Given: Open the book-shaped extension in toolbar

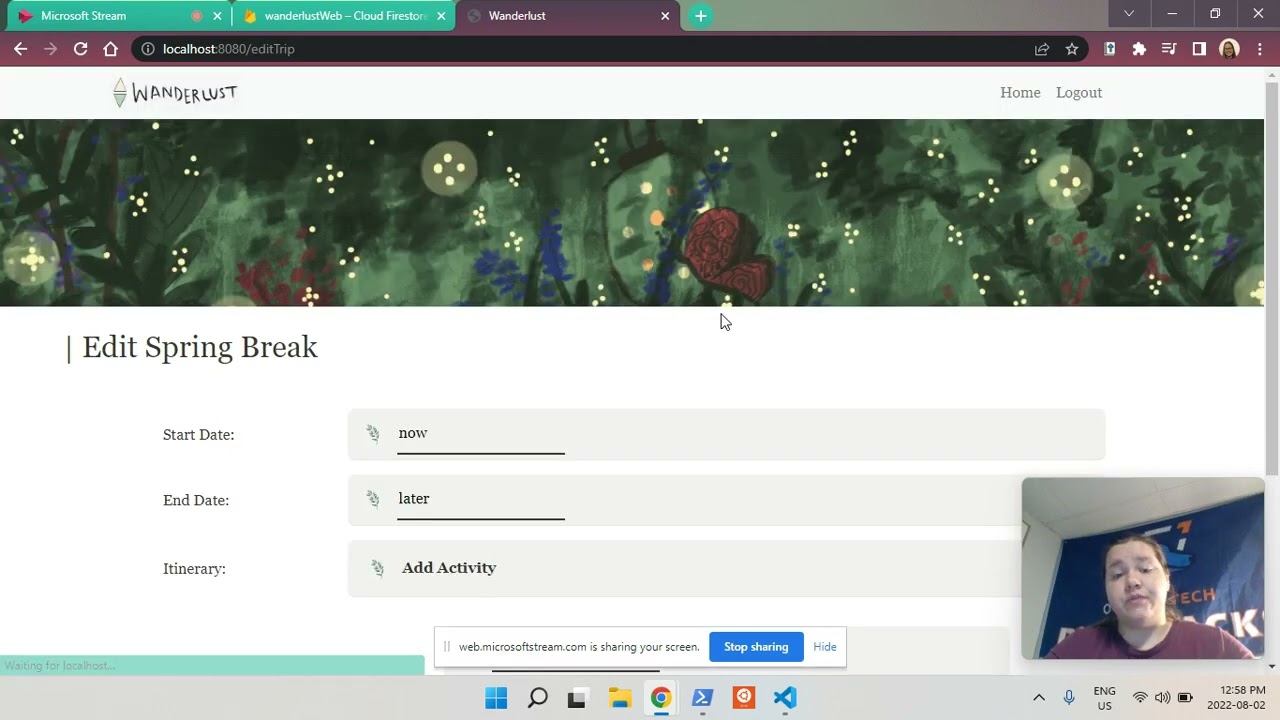Looking at the screenshot, I should coord(1110,49).
